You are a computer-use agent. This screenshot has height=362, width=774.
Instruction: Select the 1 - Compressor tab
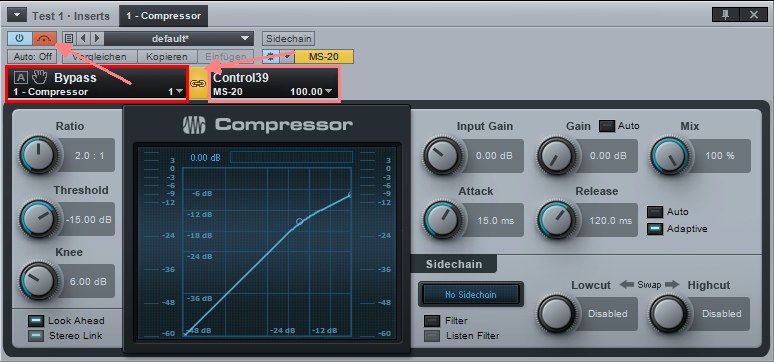163,16
